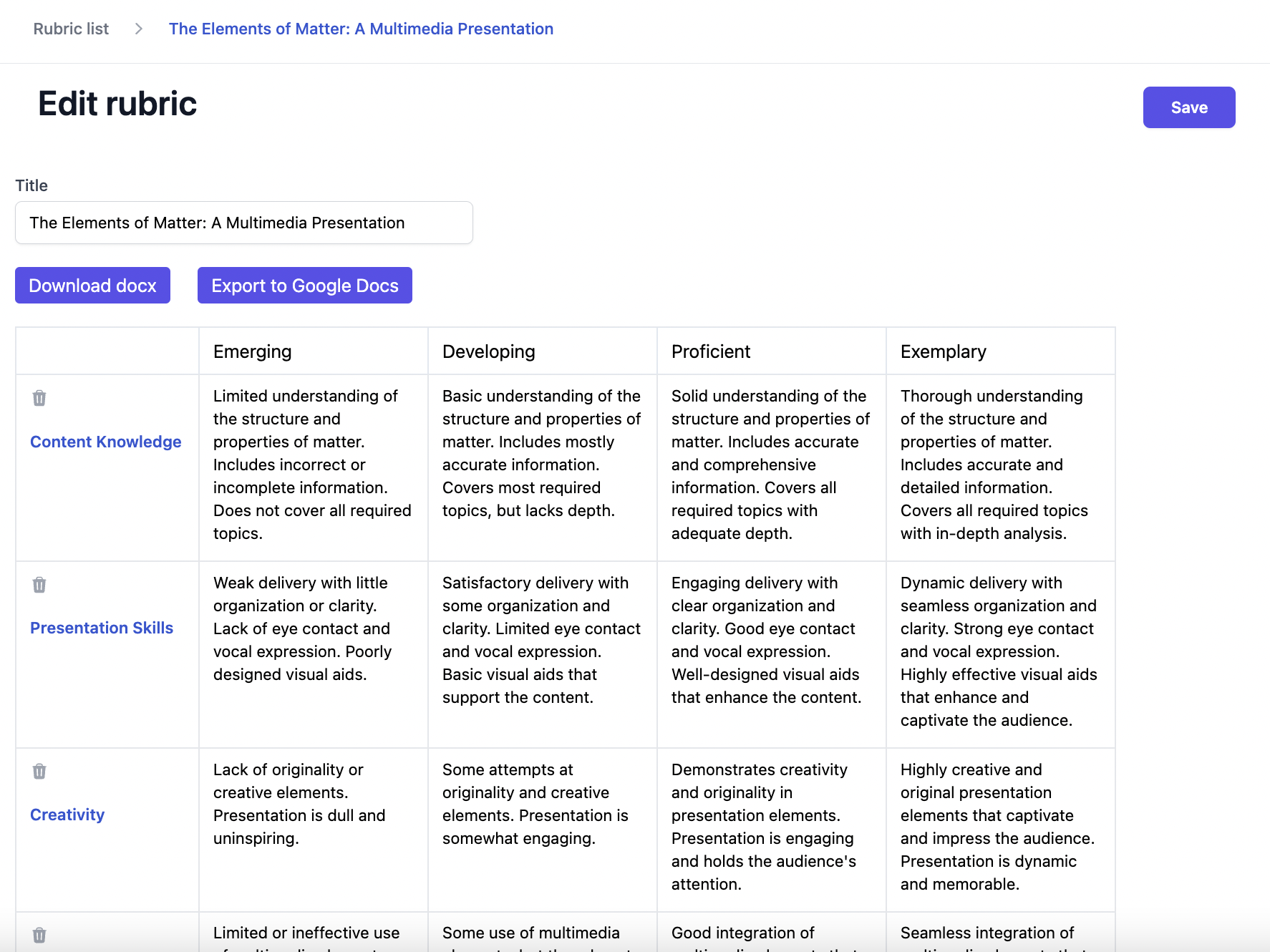Save the rubric changes
Screen dimensions: 1270x952
click(1188, 107)
